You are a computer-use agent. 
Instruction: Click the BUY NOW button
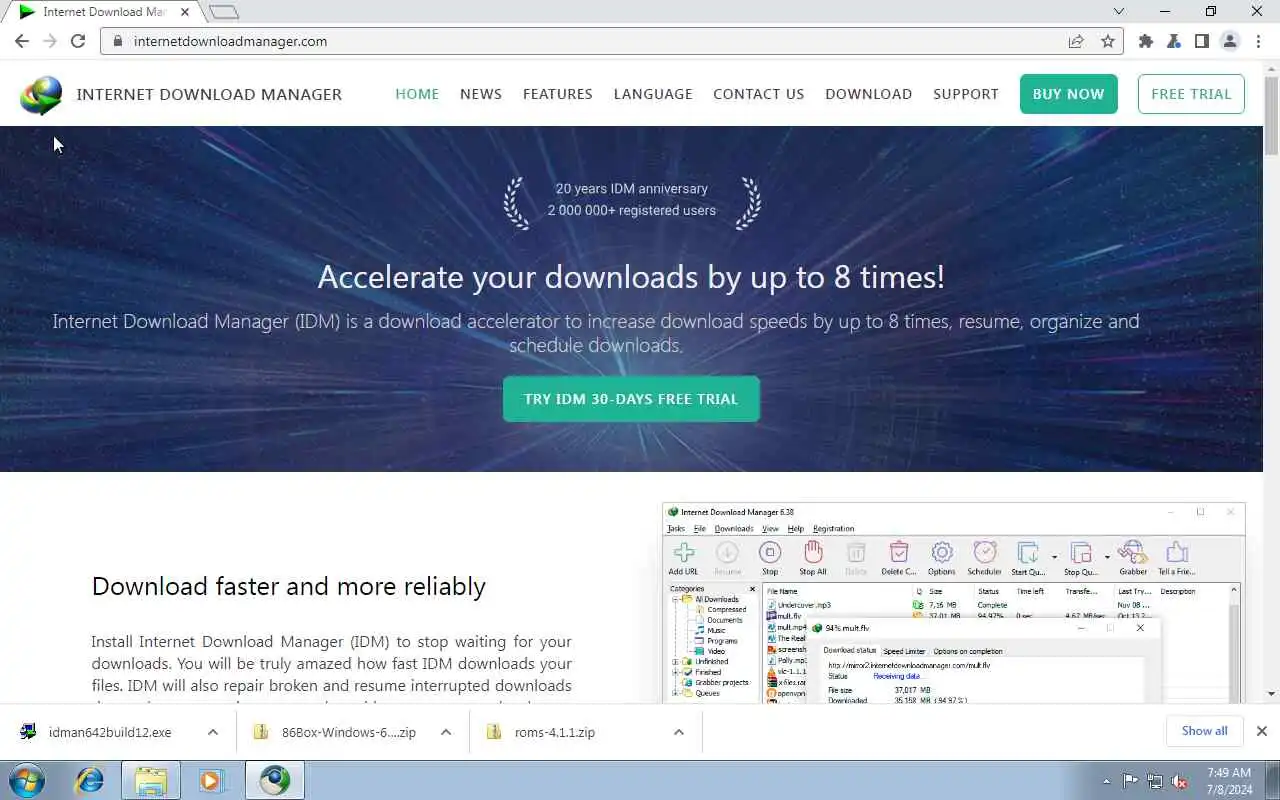point(1069,94)
